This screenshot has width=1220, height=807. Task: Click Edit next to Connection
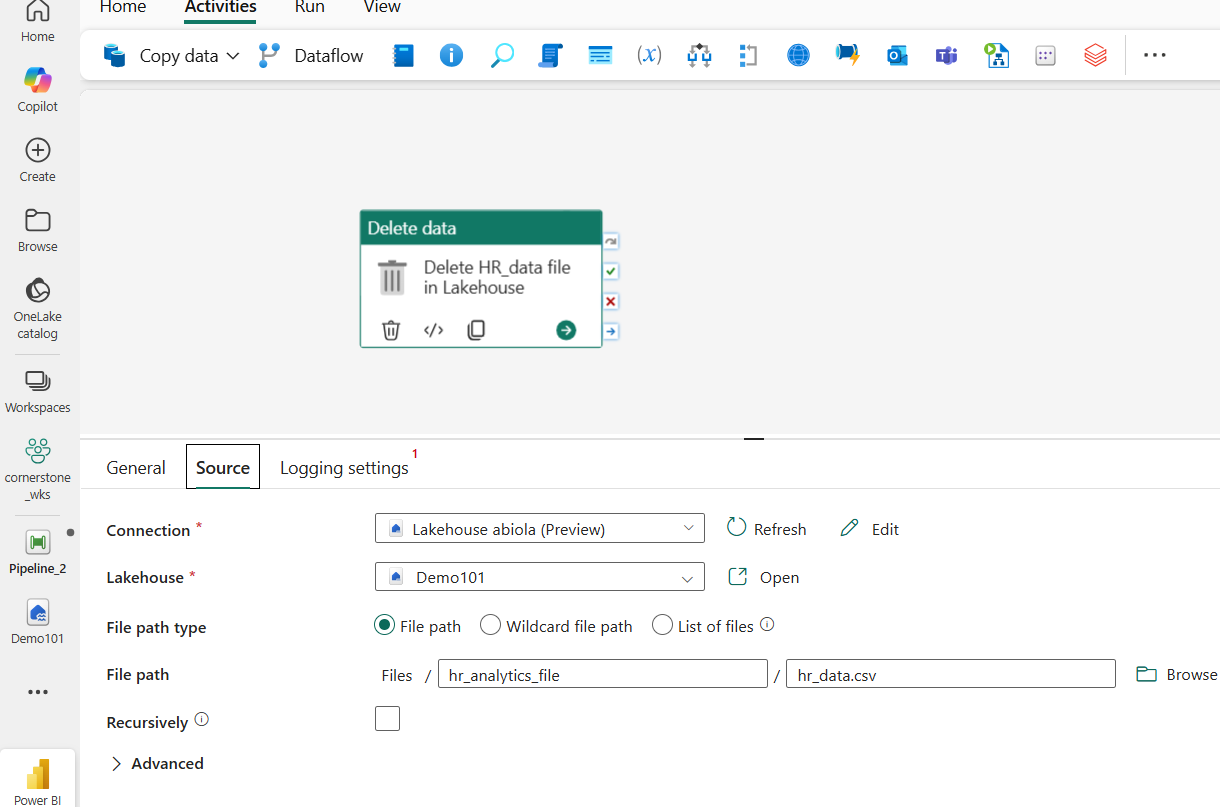[869, 529]
